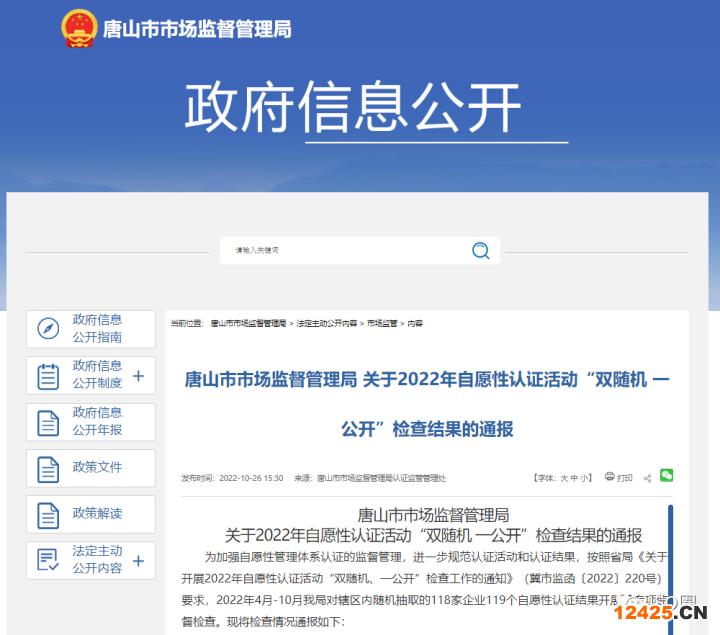Viewport: 720px width, 635px height.
Task: Set font size to small (小)
Action: coord(585,478)
